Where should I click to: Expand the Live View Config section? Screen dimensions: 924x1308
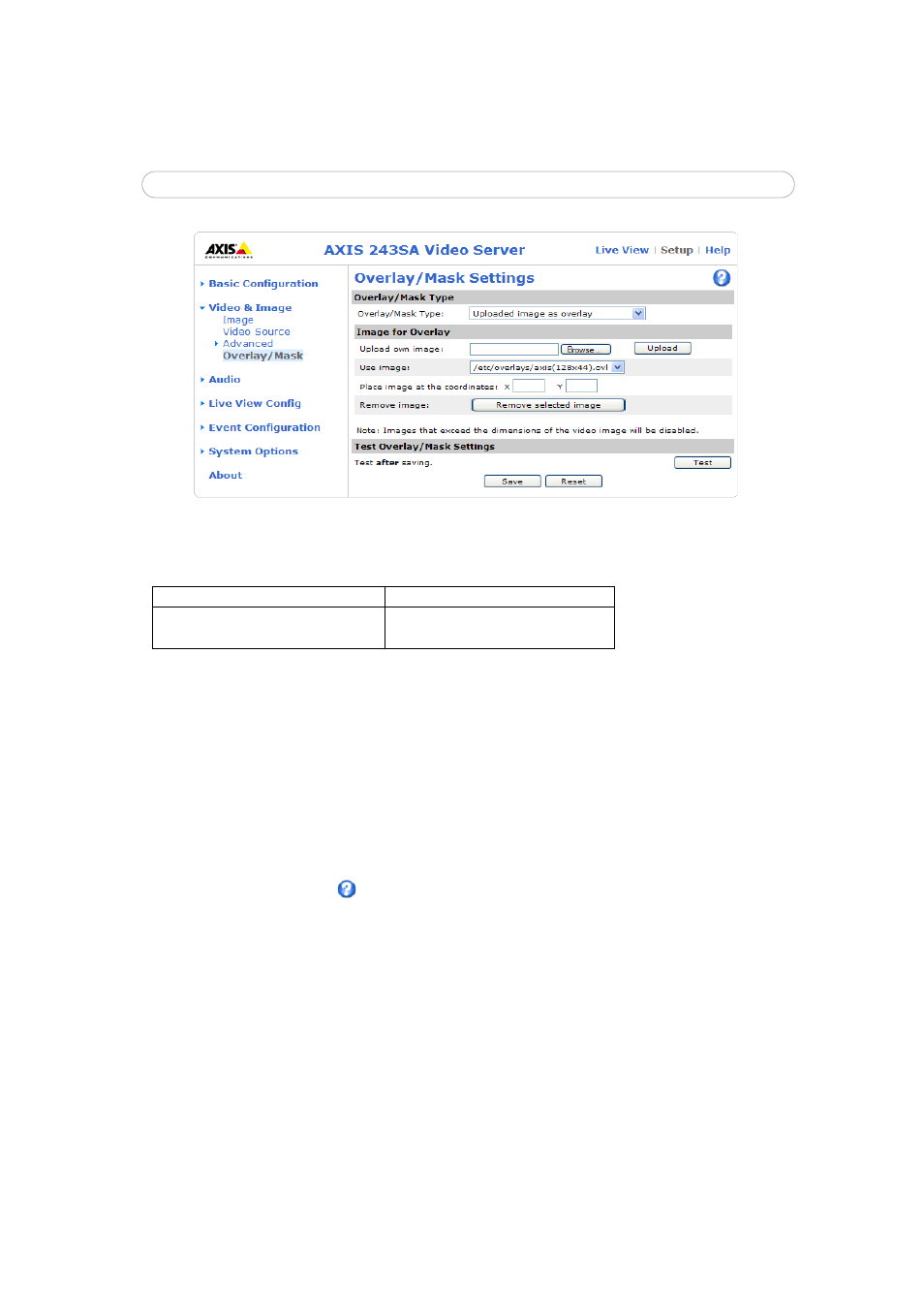pos(255,404)
